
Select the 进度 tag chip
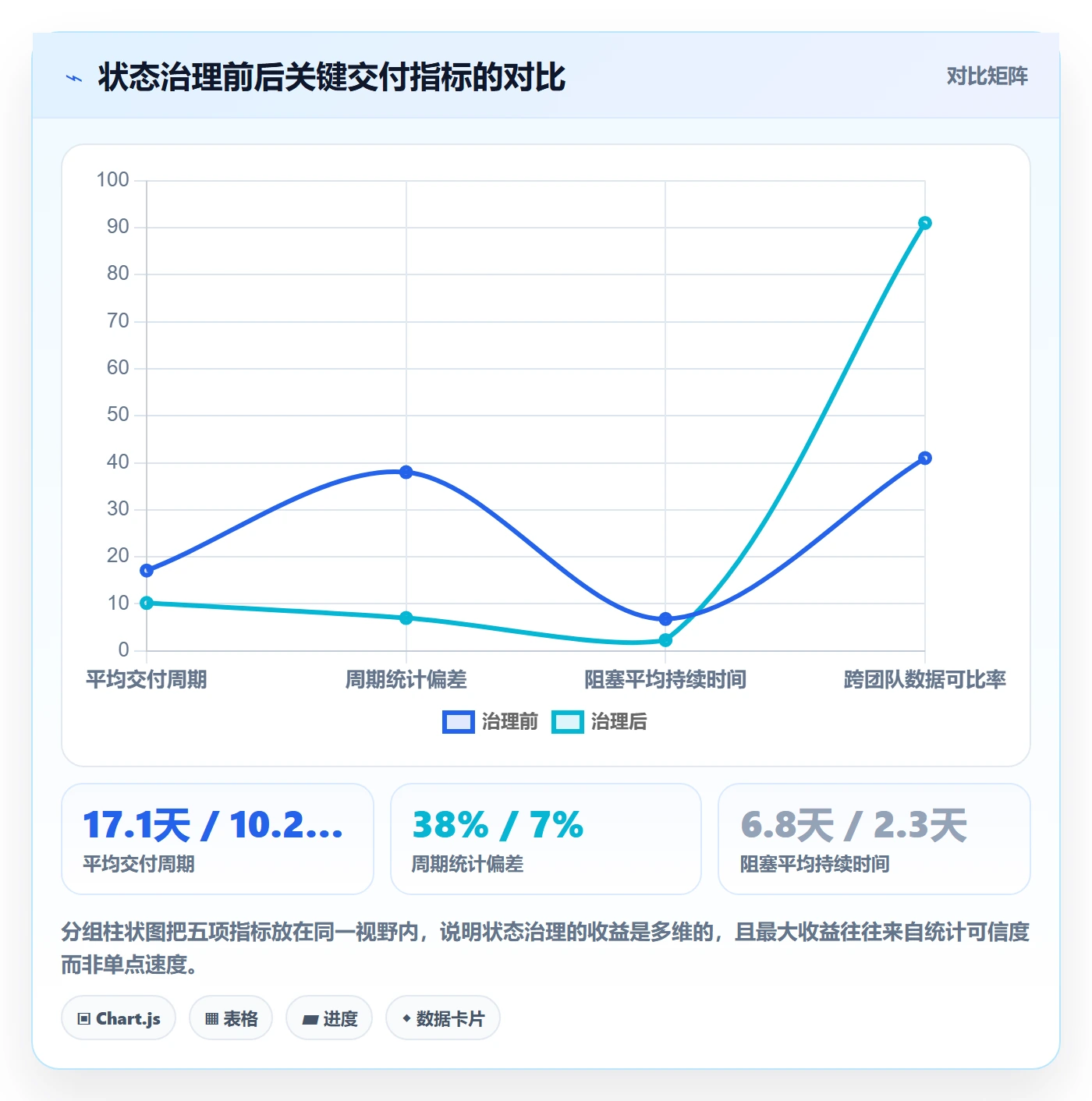pos(329,1018)
